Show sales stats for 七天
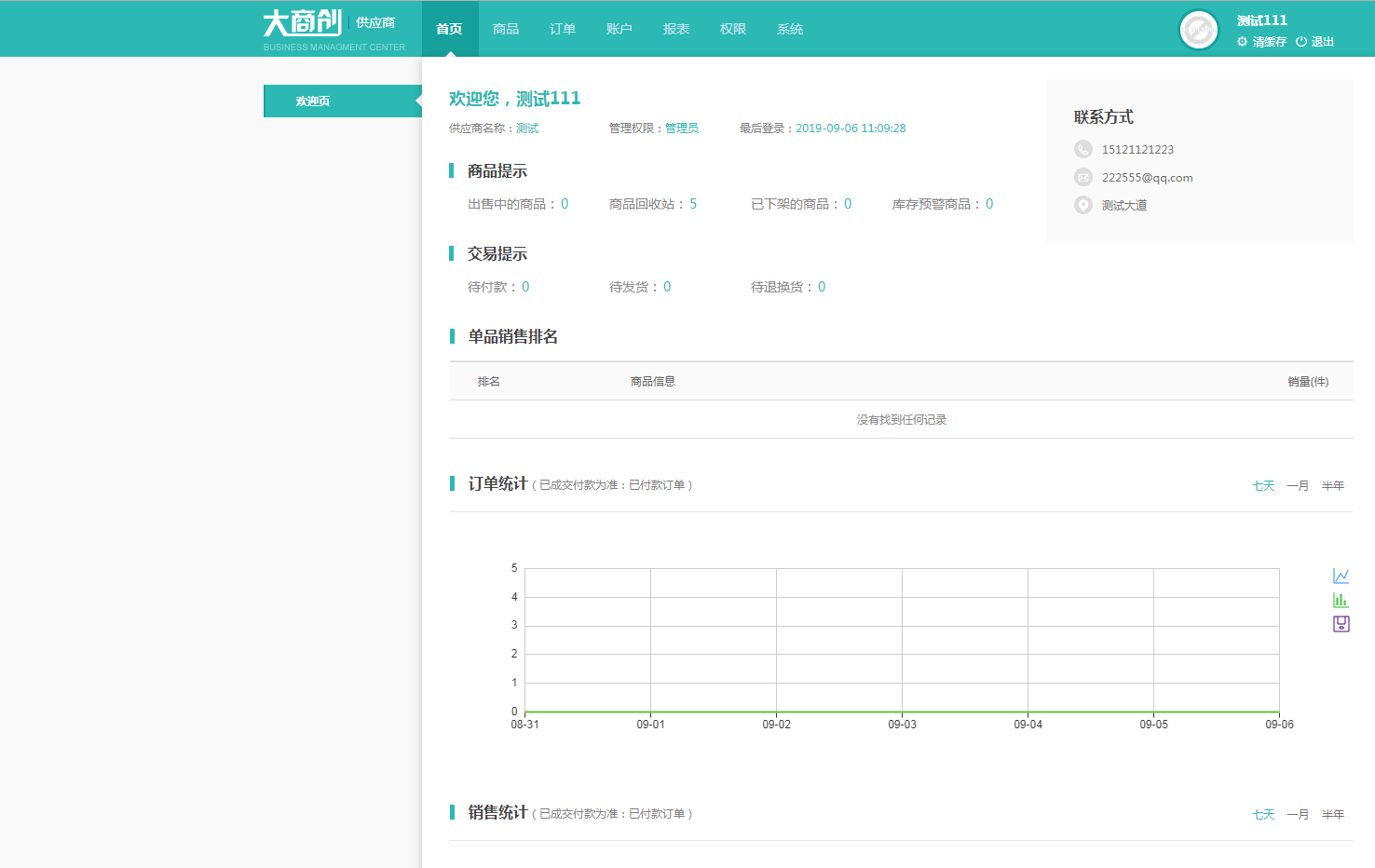Screen dimensions: 1375x868 coord(1263,815)
